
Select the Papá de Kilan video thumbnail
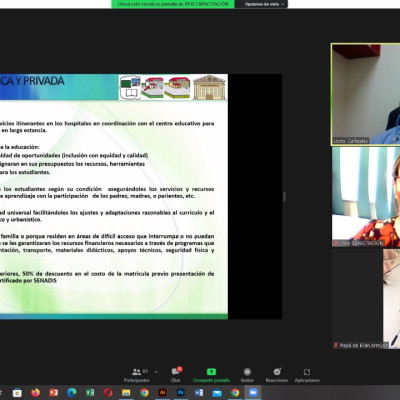tap(366, 299)
